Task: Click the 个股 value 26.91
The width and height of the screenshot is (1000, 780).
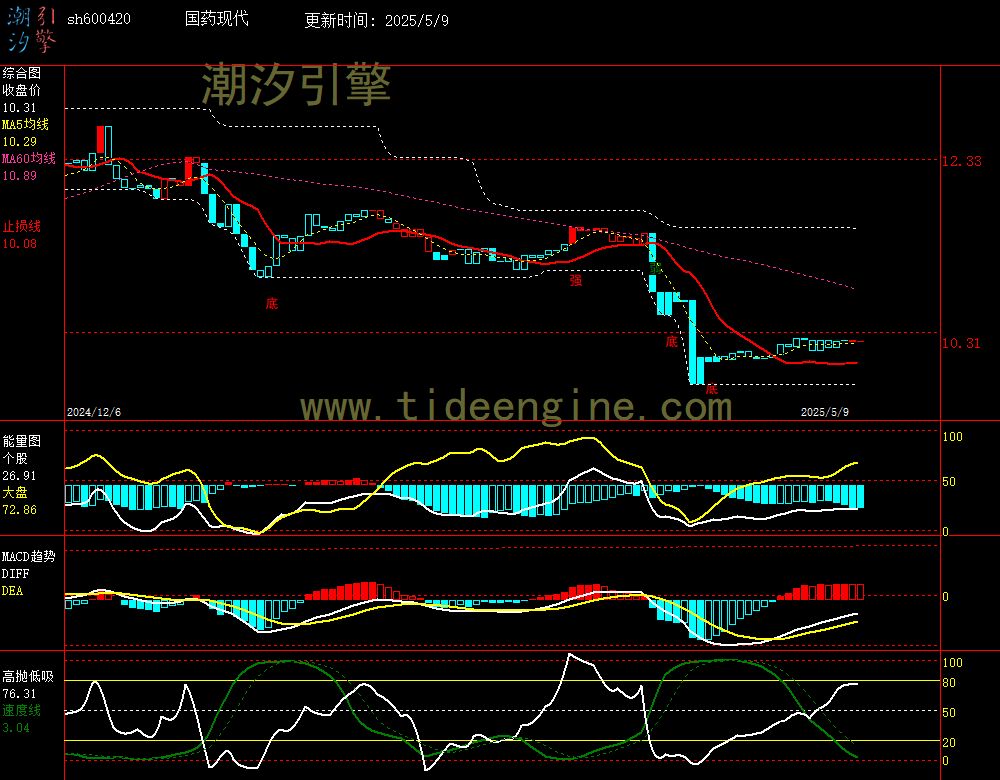Action: pyautogui.click(x=19, y=476)
